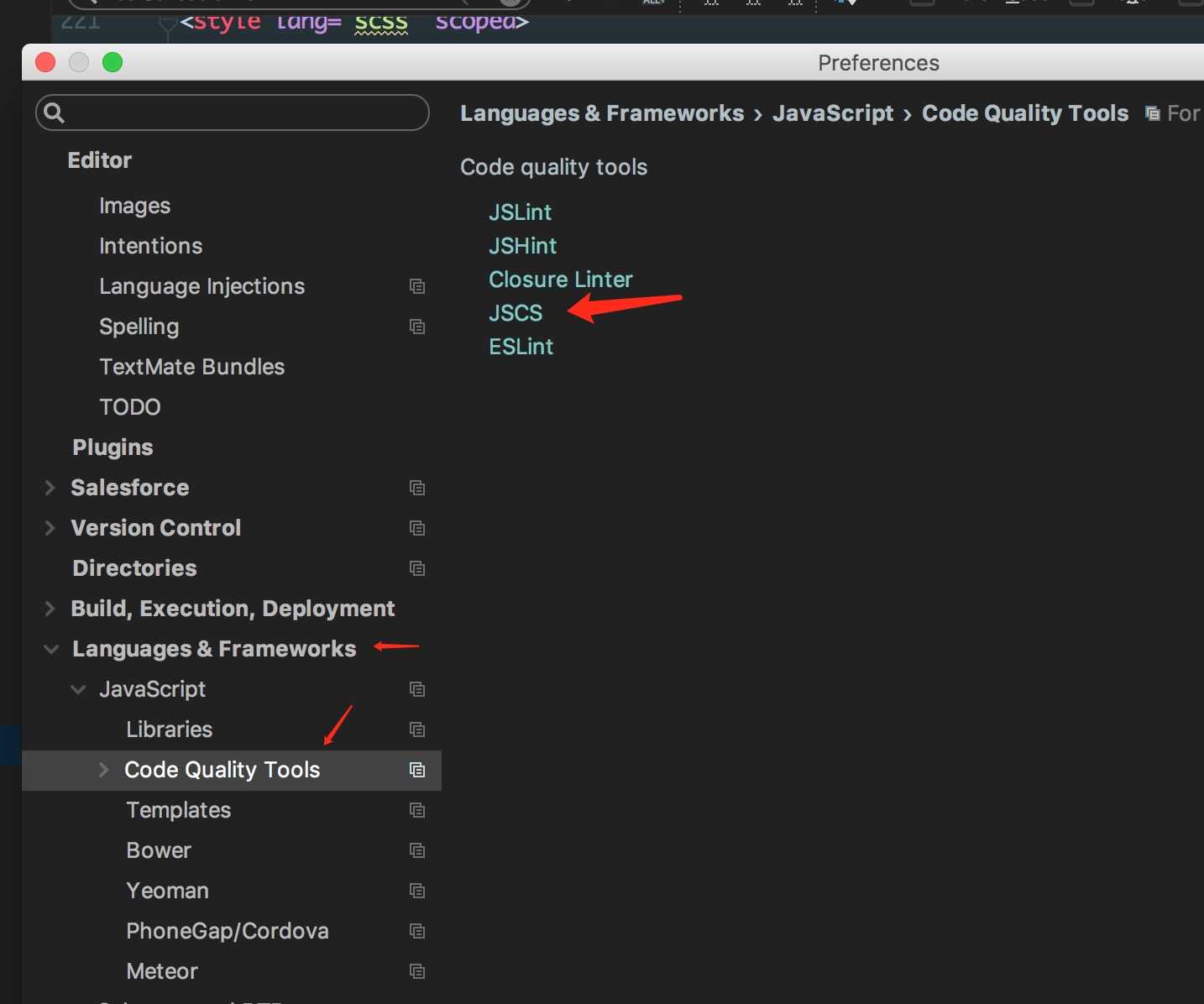
Task: Select Language Injections settings
Action: (x=202, y=286)
